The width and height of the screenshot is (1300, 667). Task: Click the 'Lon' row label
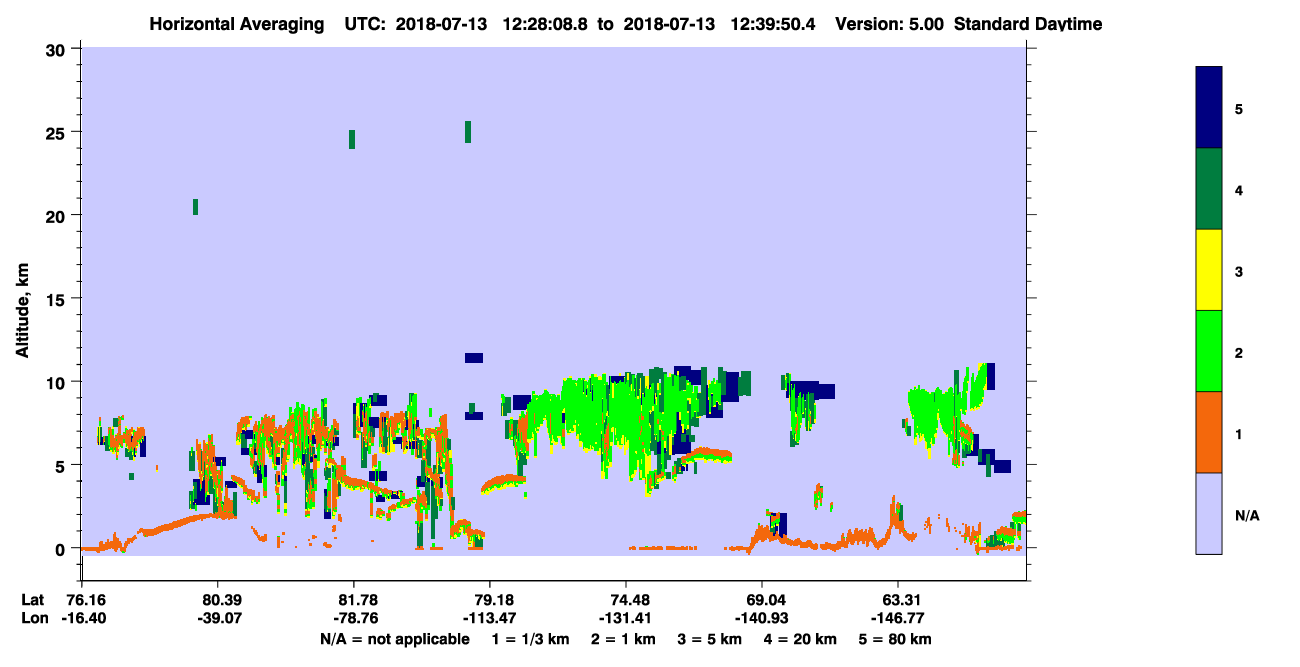pos(34,619)
